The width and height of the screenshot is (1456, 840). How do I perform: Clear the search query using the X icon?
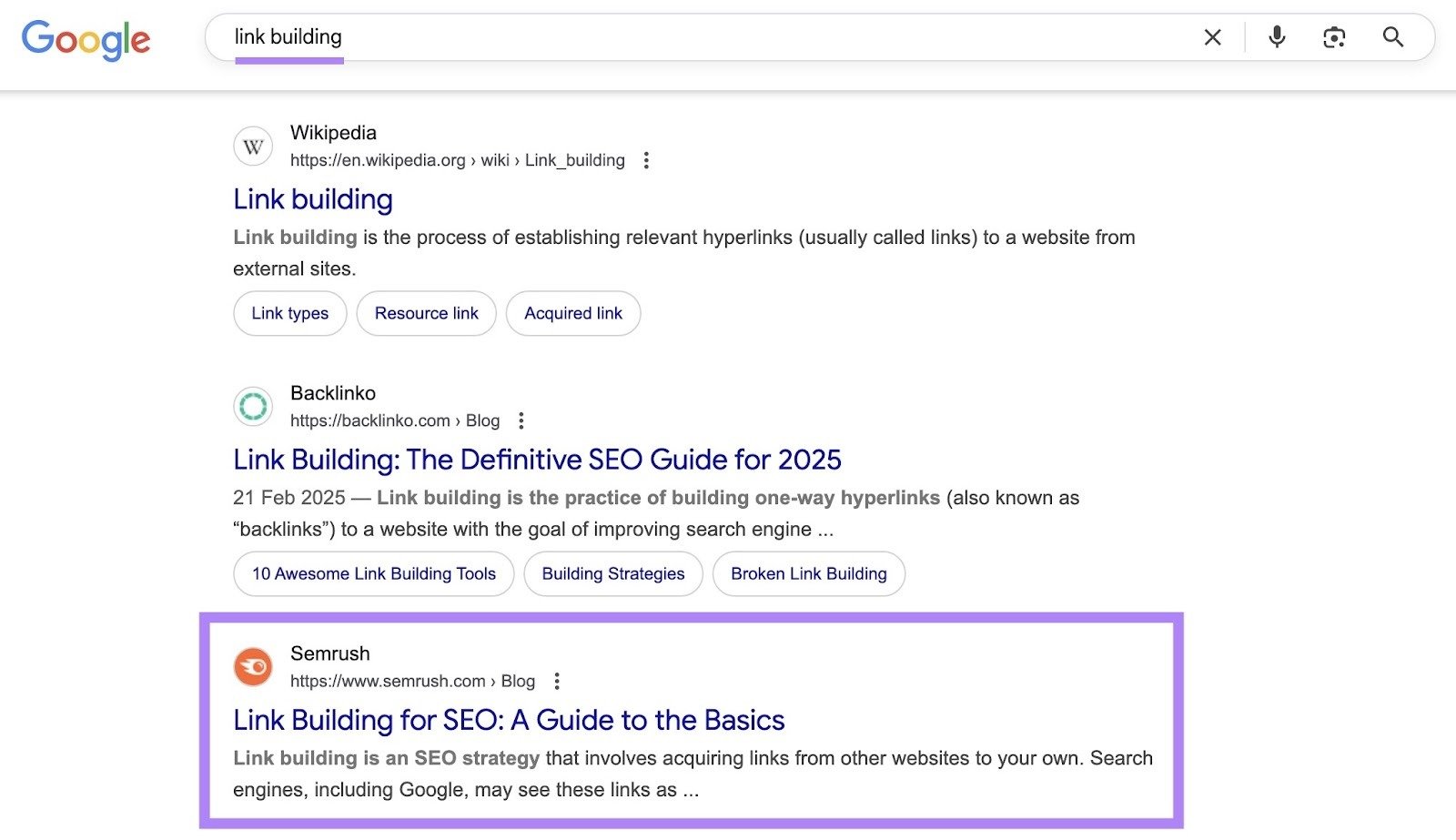[x=1213, y=37]
